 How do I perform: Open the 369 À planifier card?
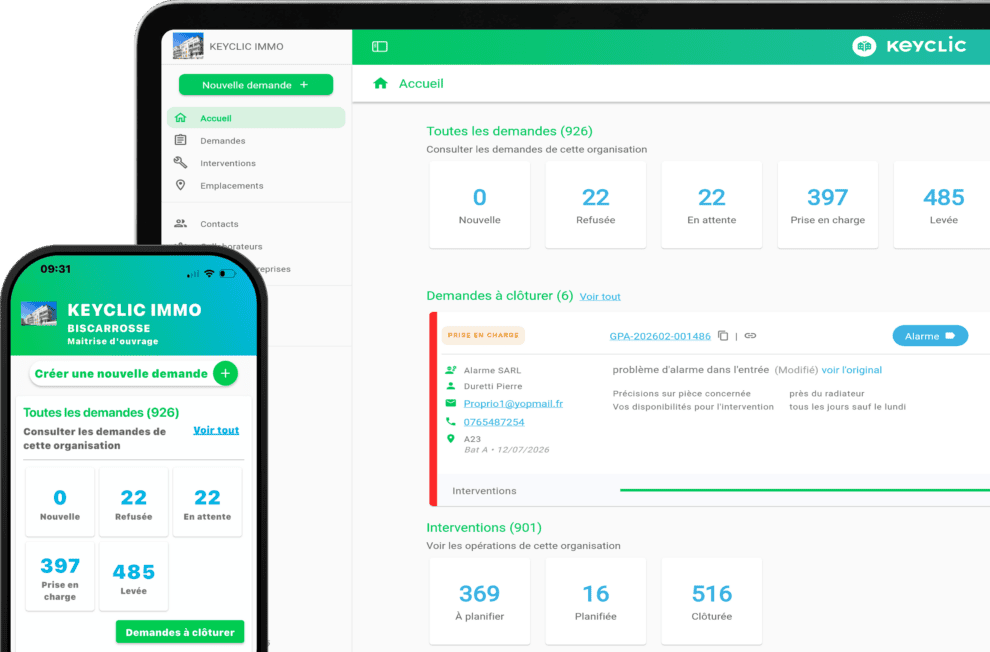[480, 602]
